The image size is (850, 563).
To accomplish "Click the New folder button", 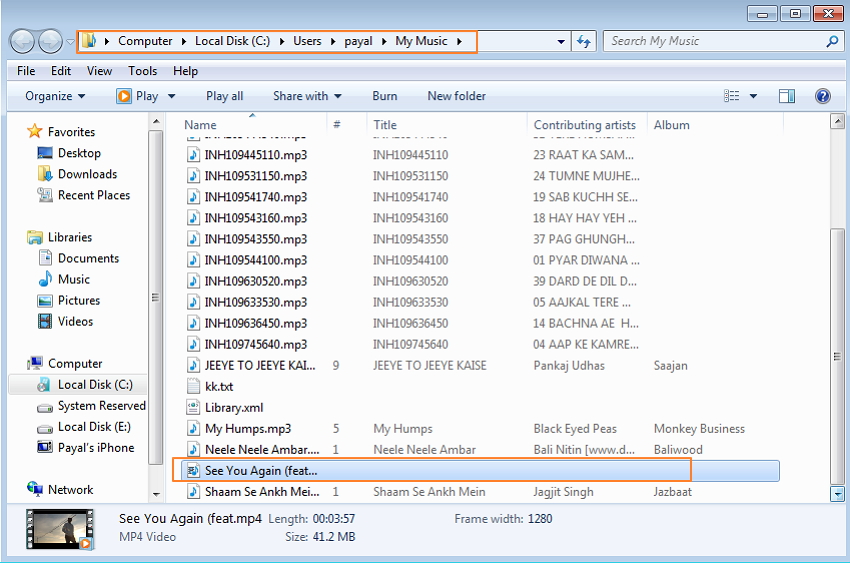I will click(456, 96).
